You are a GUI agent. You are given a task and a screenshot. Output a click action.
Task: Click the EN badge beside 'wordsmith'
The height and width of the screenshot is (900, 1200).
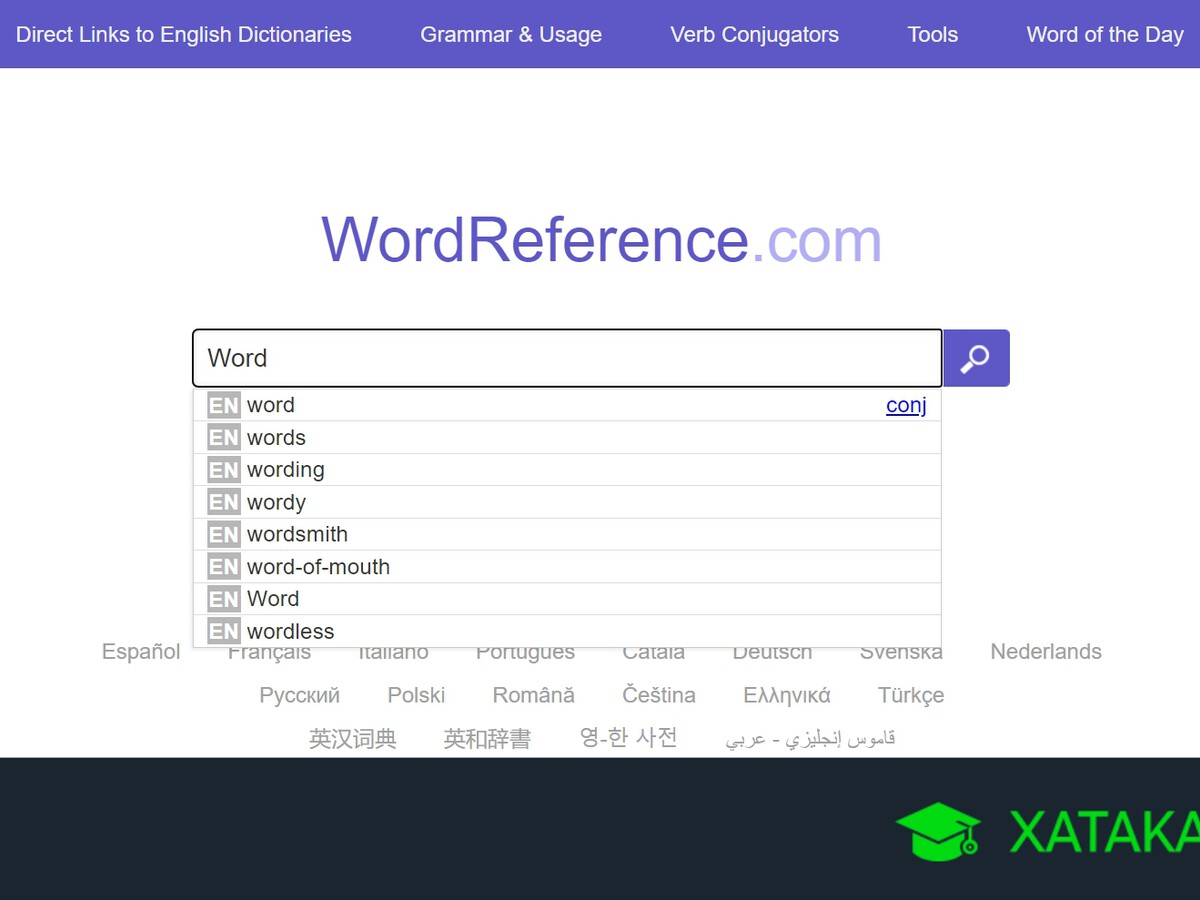(223, 534)
